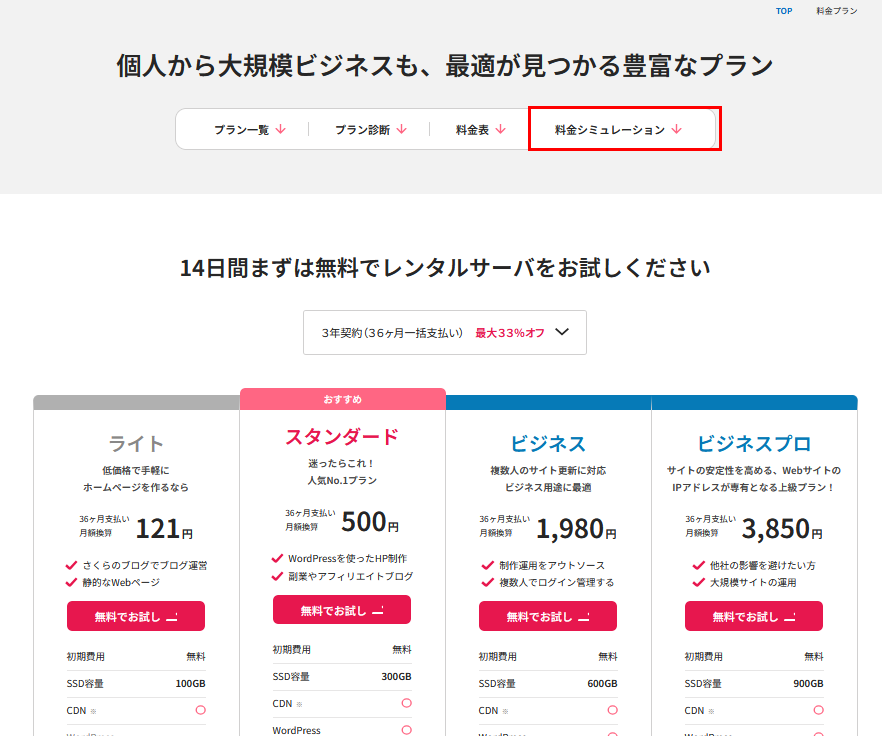Click the external-link icon in ライト's 無料でお試し button
Image resolution: width=882 pixels, height=736 pixels.
coord(172,617)
